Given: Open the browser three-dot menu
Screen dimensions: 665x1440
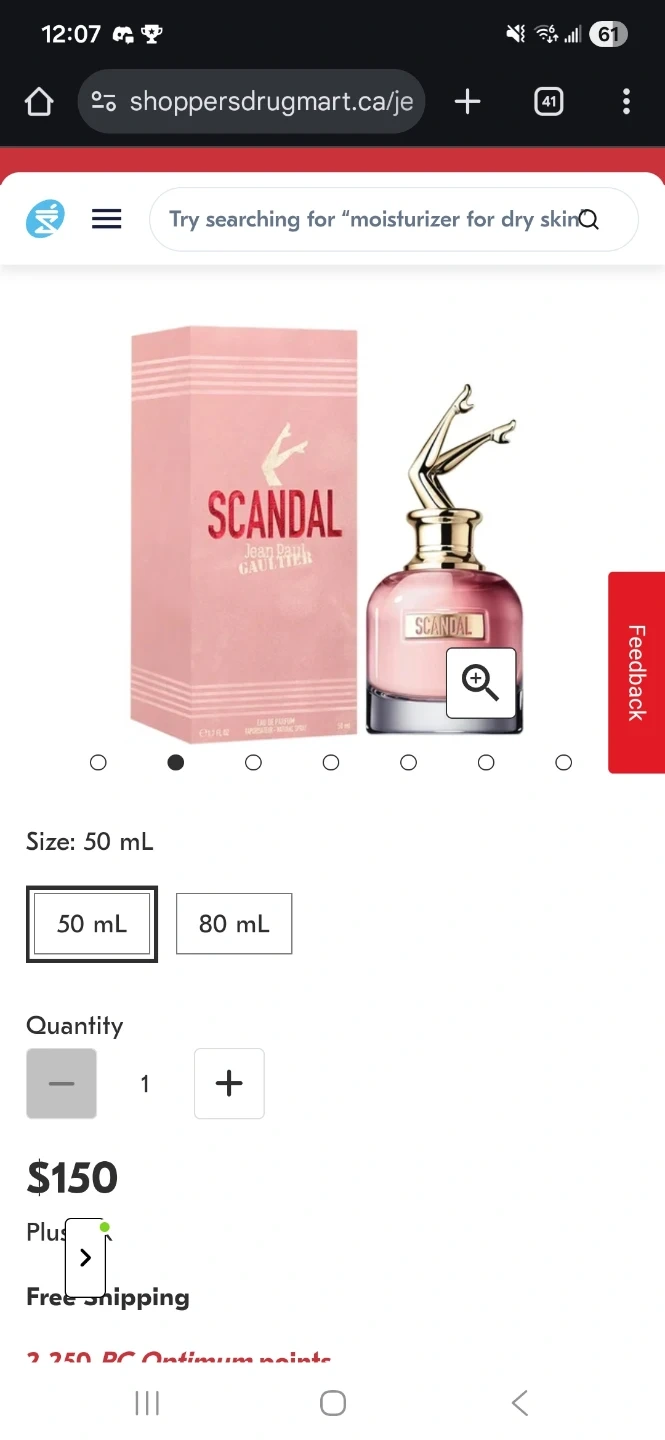Looking at the screenshot, I should [626, 101].
